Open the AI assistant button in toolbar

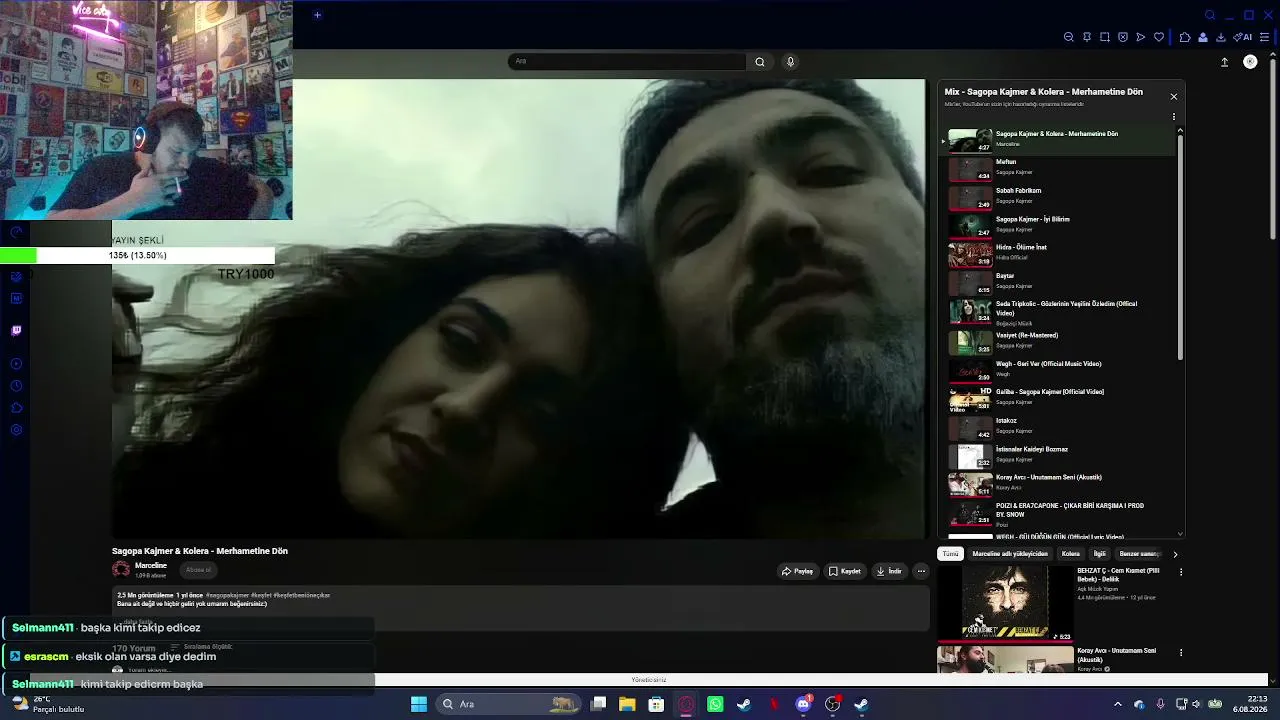click(1243, 37)
